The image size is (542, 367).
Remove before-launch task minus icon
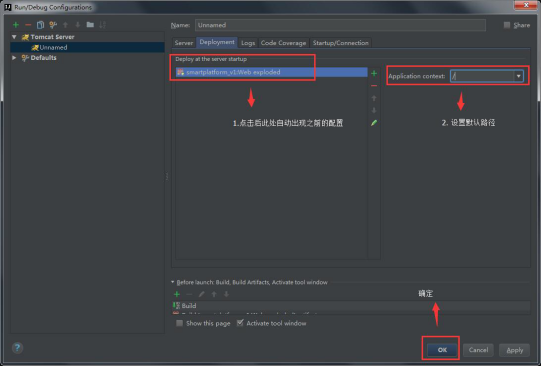tap(189, 294)
